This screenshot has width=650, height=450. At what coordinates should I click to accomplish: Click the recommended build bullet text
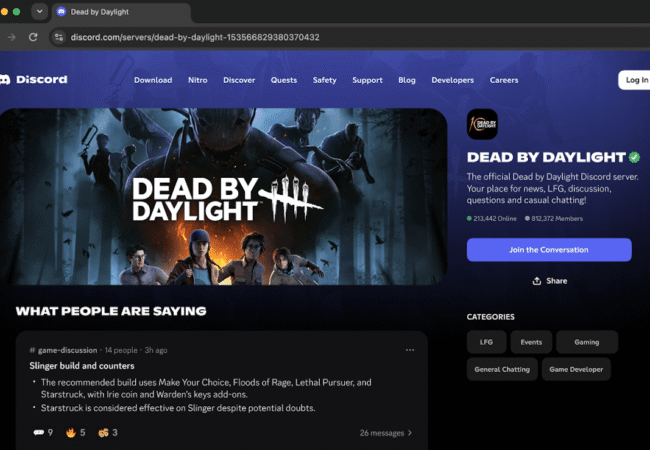(x=206, y=388)
